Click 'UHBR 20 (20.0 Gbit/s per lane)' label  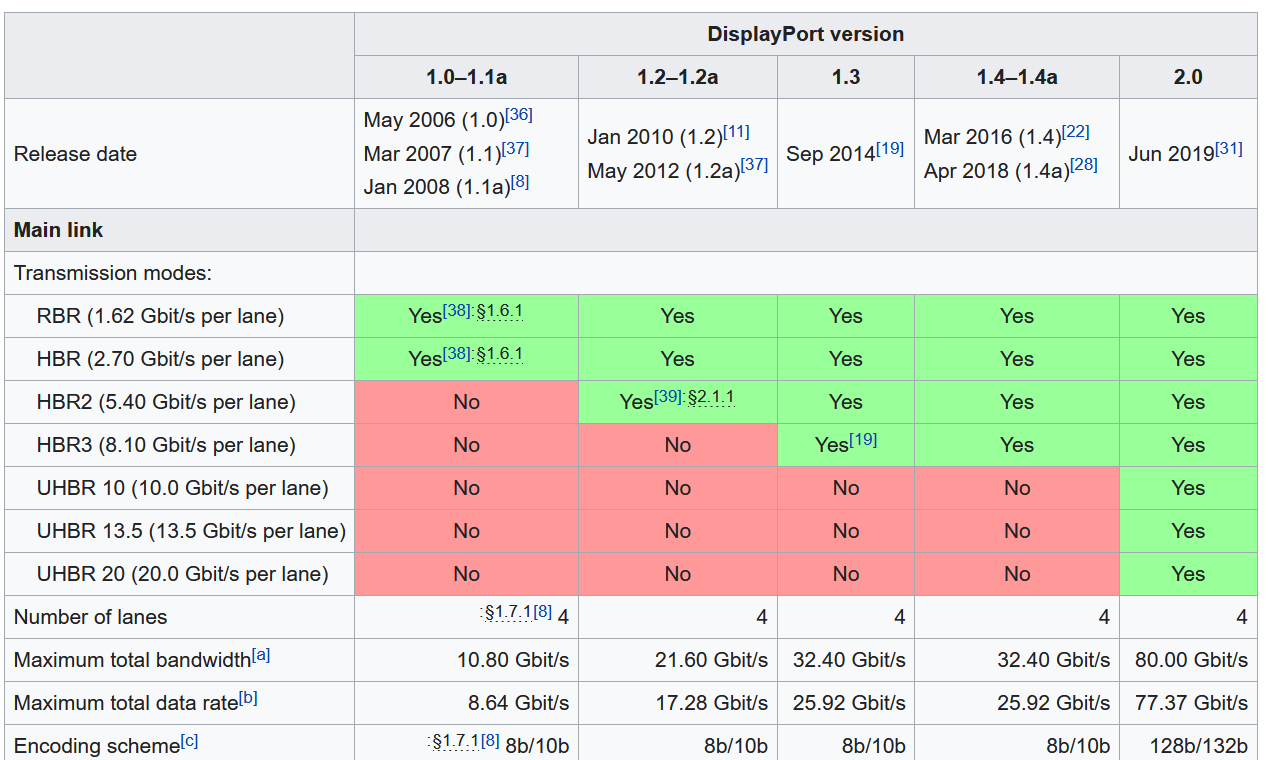point(183,574)
